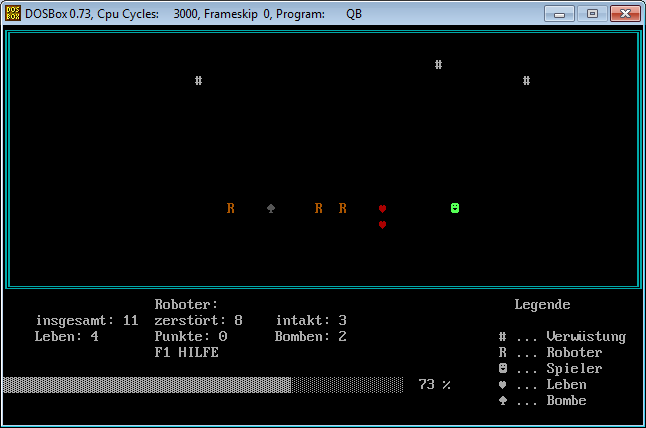Click the rightmost # devastation mark in the playfield

pyautogui.click(x=527, y=80)
